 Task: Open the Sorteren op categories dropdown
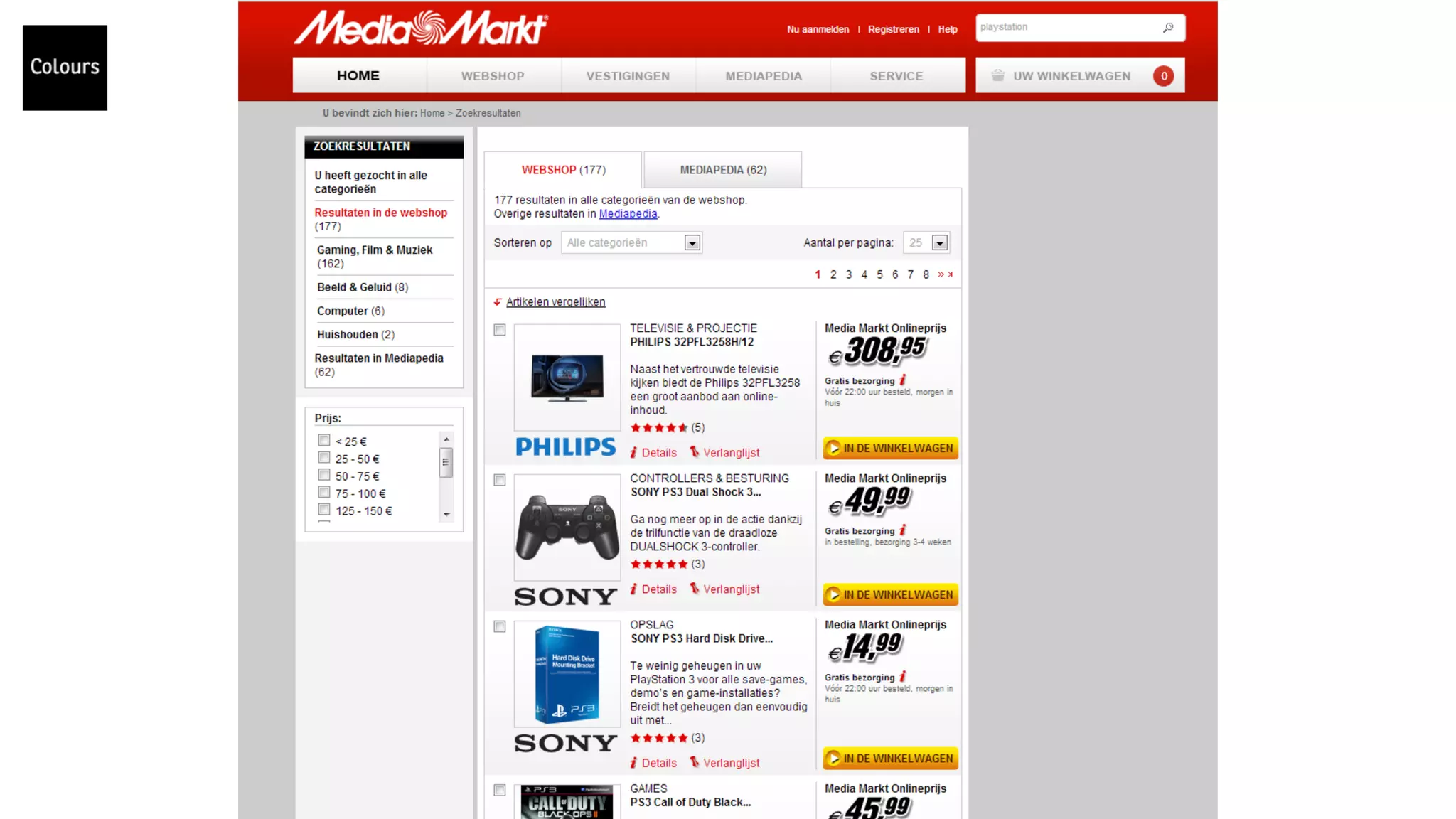point(692,243)
